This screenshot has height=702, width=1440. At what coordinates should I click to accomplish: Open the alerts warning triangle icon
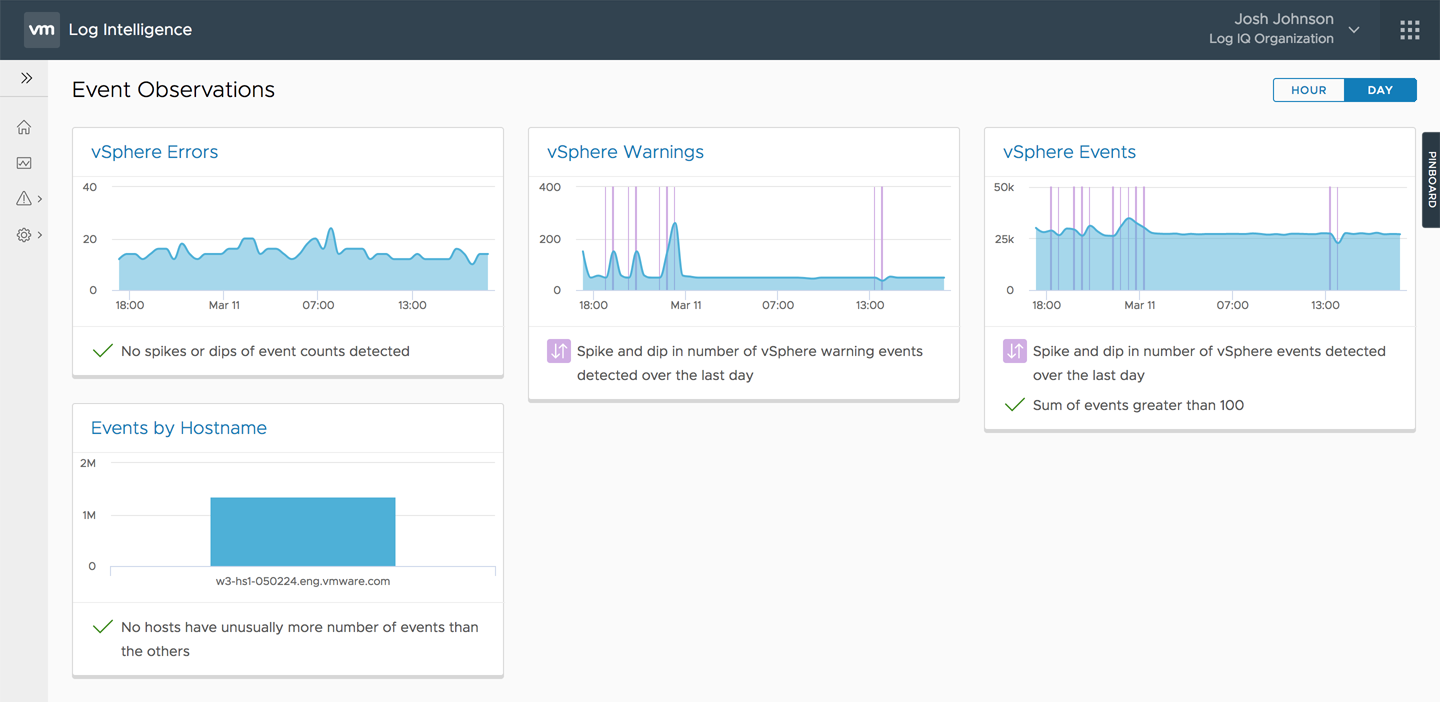pos(24,199)
